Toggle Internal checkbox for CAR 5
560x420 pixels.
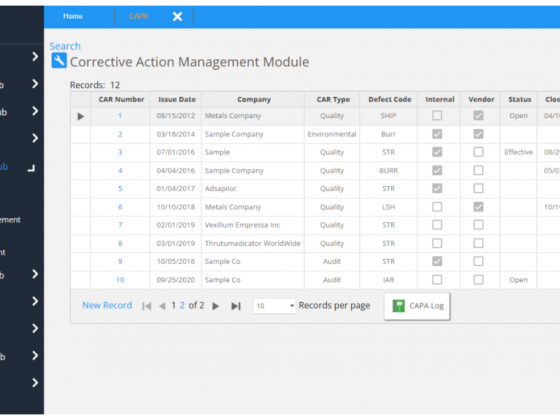(x=437, y=188)
